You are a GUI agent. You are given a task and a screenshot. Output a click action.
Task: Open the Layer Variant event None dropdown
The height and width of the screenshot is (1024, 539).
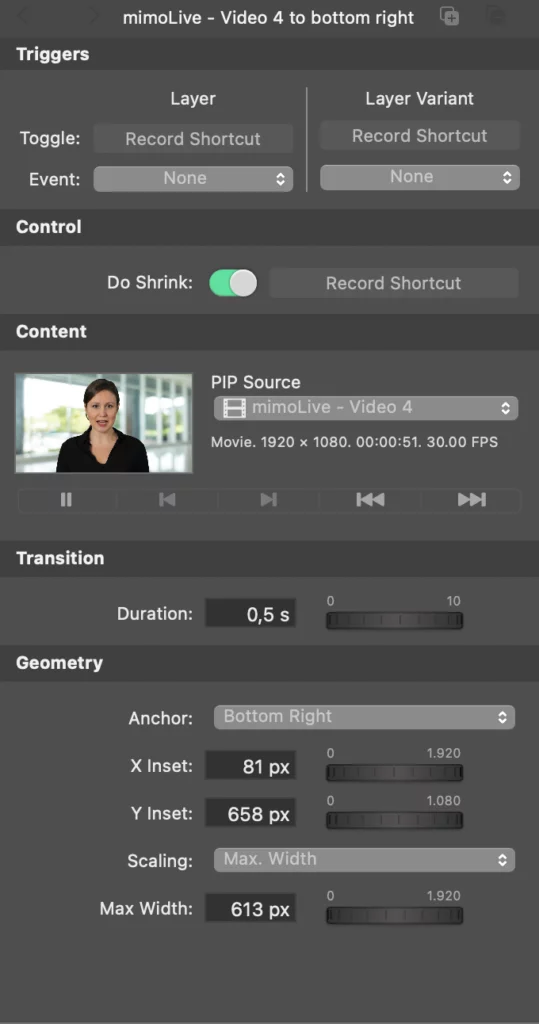point(419,177)
